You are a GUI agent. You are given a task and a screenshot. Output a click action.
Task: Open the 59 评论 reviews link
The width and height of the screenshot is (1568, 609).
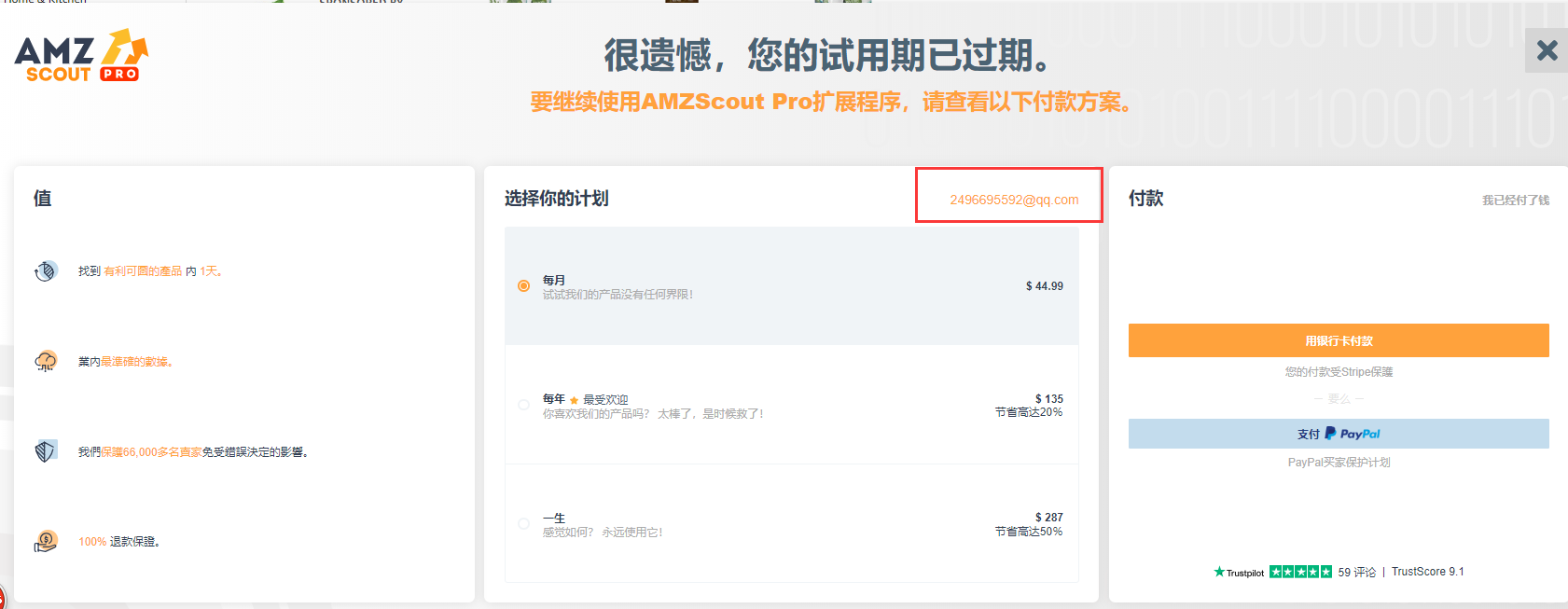click(x=1356, y=572)
